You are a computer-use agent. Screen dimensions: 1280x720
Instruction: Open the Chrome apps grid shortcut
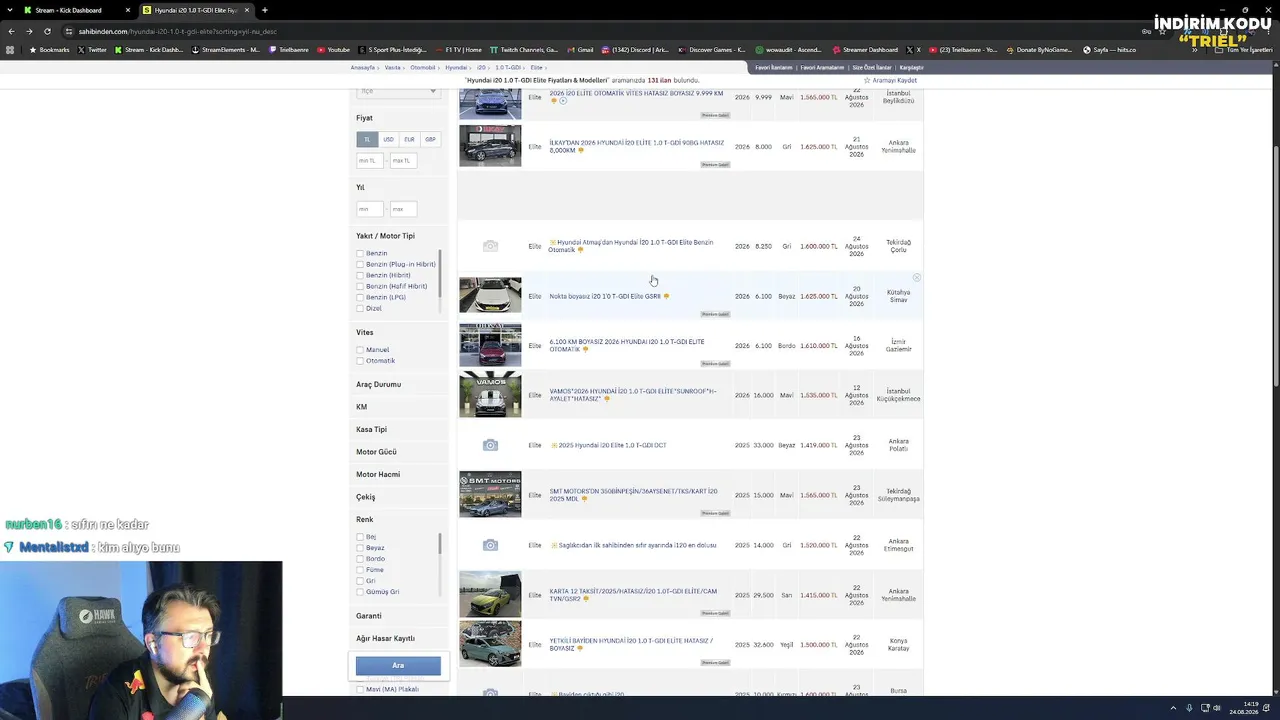click(x=11, y=50)
